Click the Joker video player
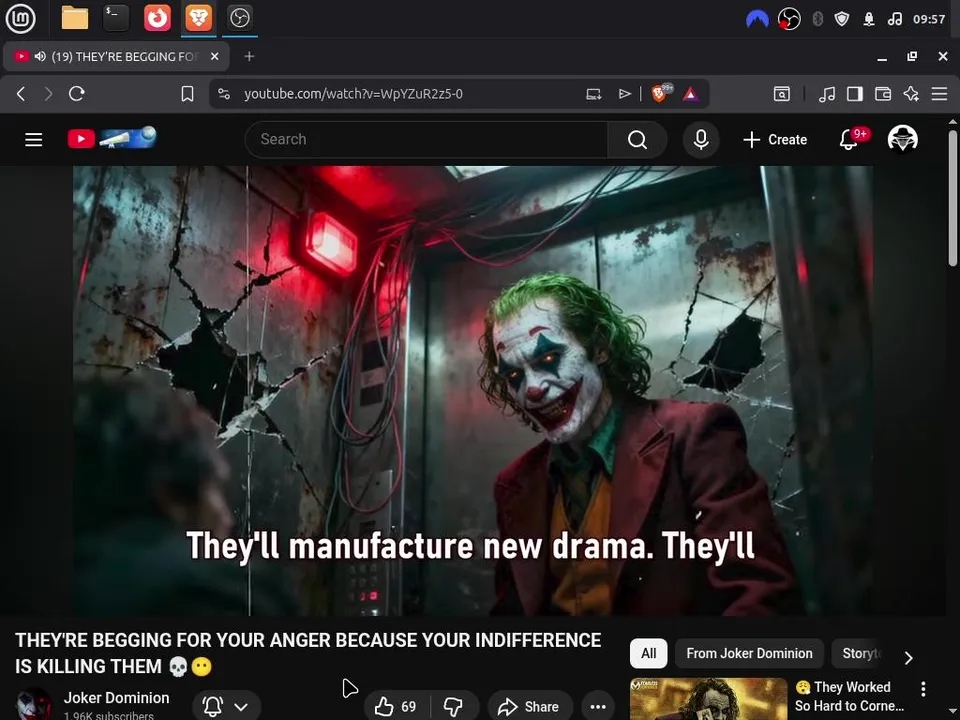The width and height of the screenshot is (960, 720). [473, 391]
